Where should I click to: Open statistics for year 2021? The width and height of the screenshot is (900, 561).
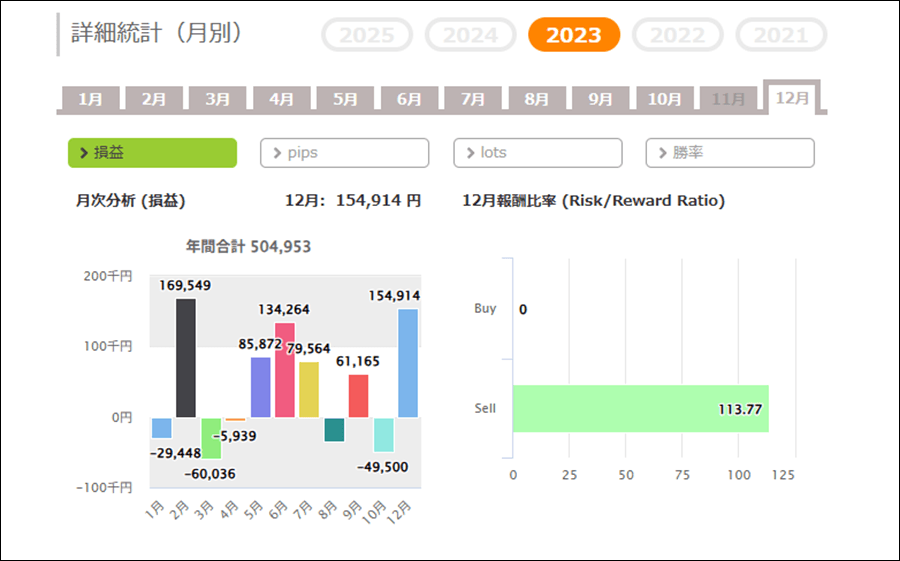[x=781, y=35]
